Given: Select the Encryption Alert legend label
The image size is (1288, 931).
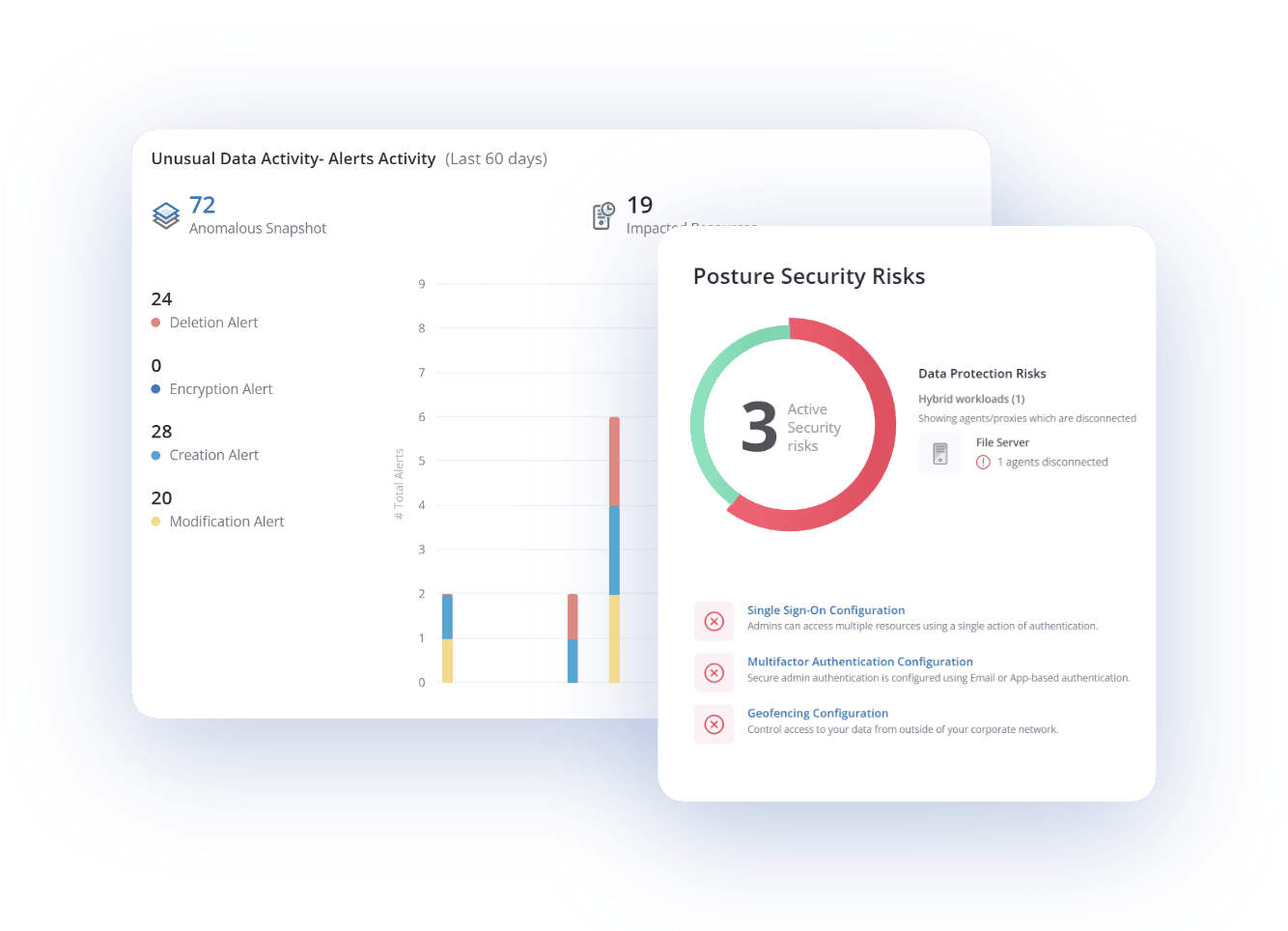Looking at the screenshot, I should [x=221, y=389].
